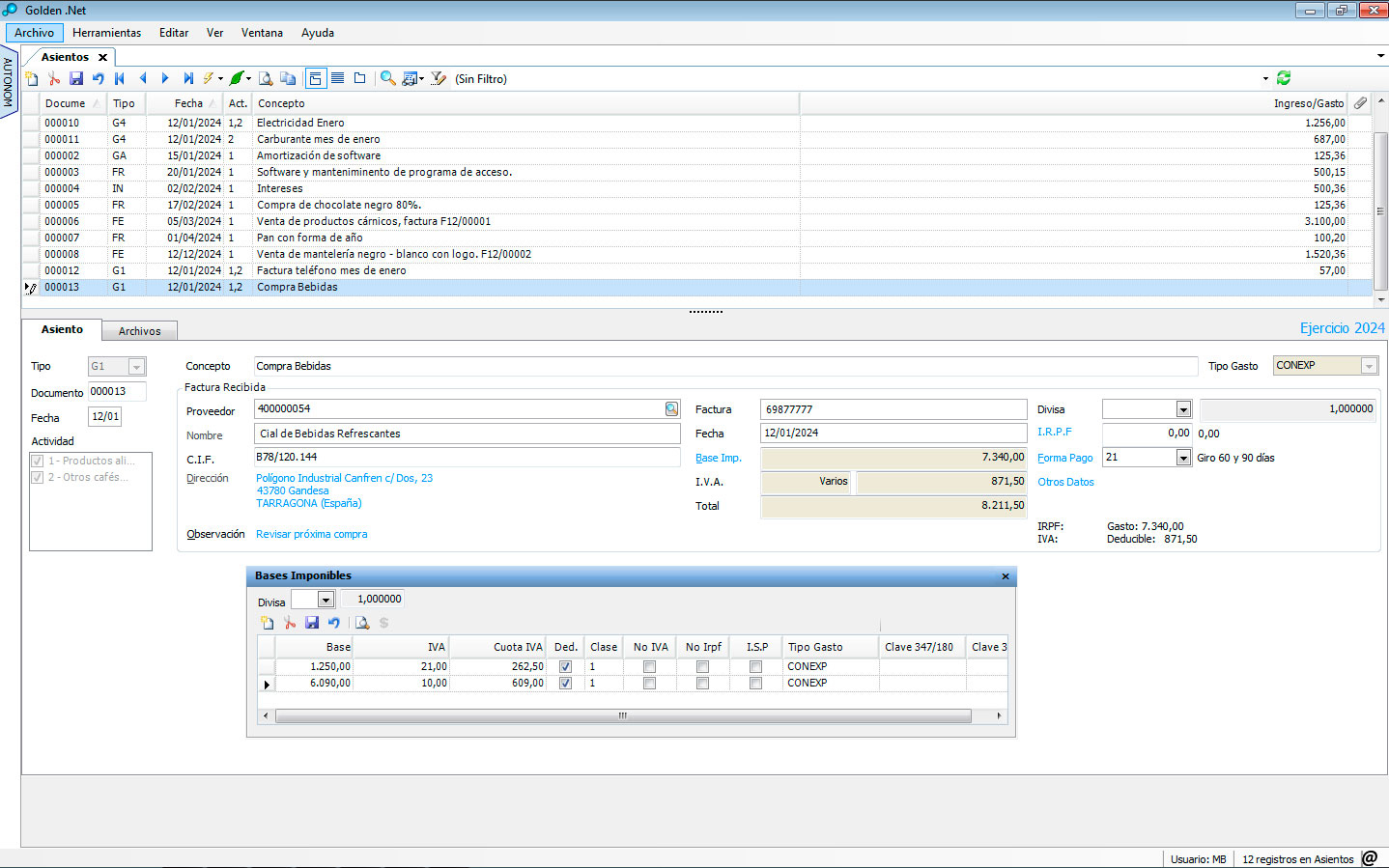This screenshot has height=868, width=1389.
Task: Open supplier lookup icon in Proveedor field
Action: tap(671, 409)
